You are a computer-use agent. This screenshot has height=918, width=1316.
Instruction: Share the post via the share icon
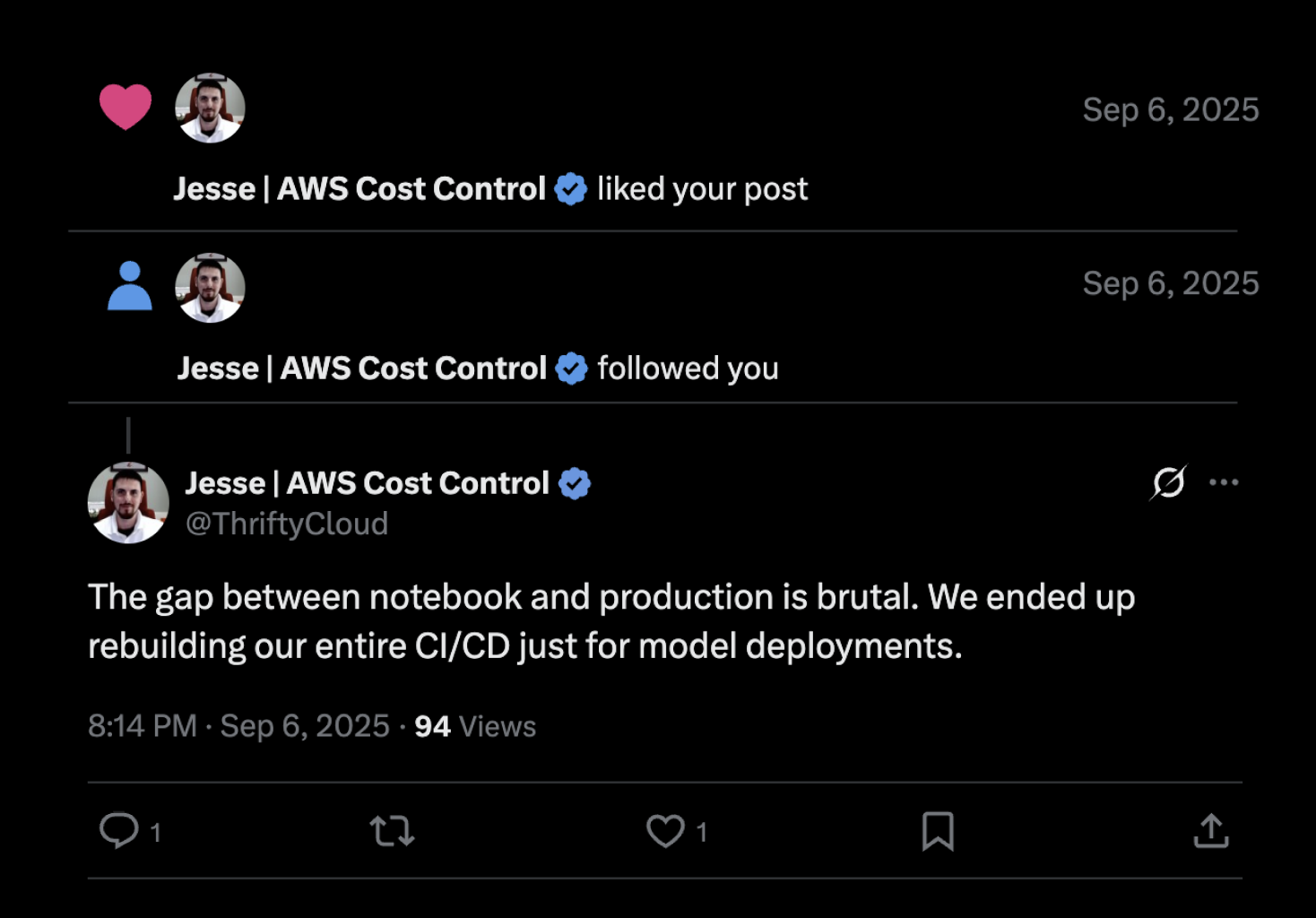pyautogui.click(x=1212, y=831)
